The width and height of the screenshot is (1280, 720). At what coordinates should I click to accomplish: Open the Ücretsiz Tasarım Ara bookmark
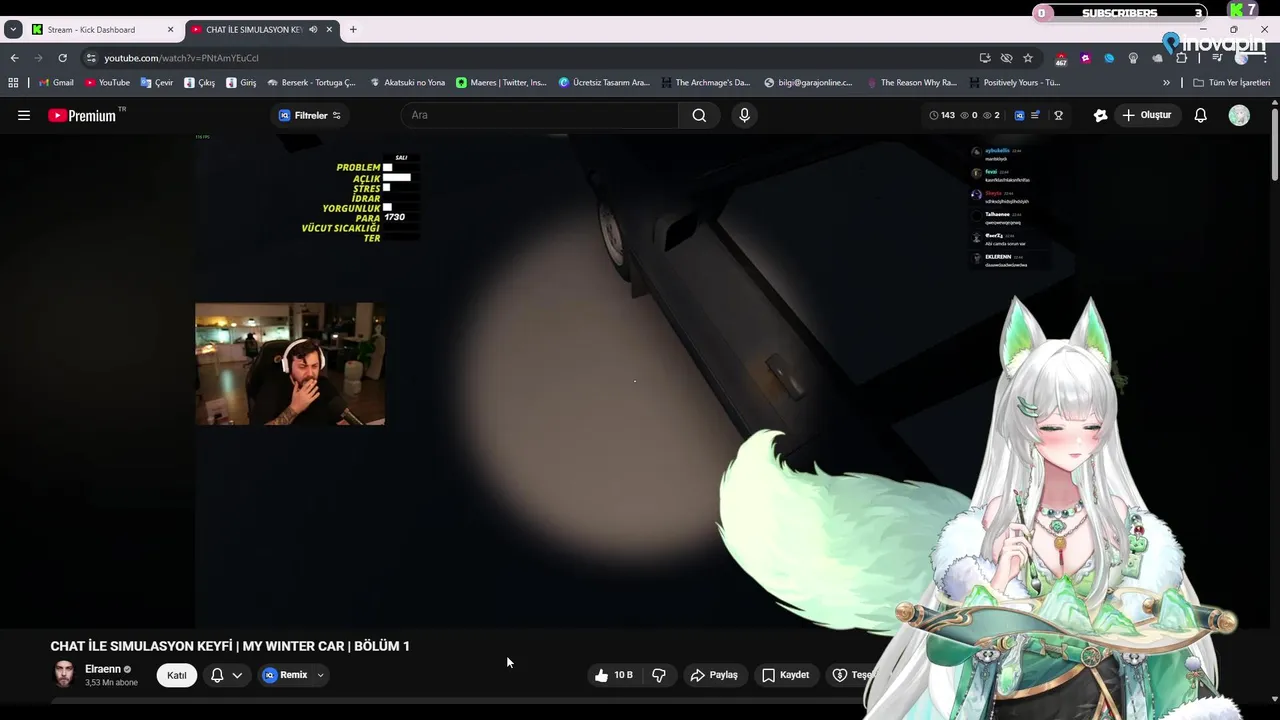604,83
